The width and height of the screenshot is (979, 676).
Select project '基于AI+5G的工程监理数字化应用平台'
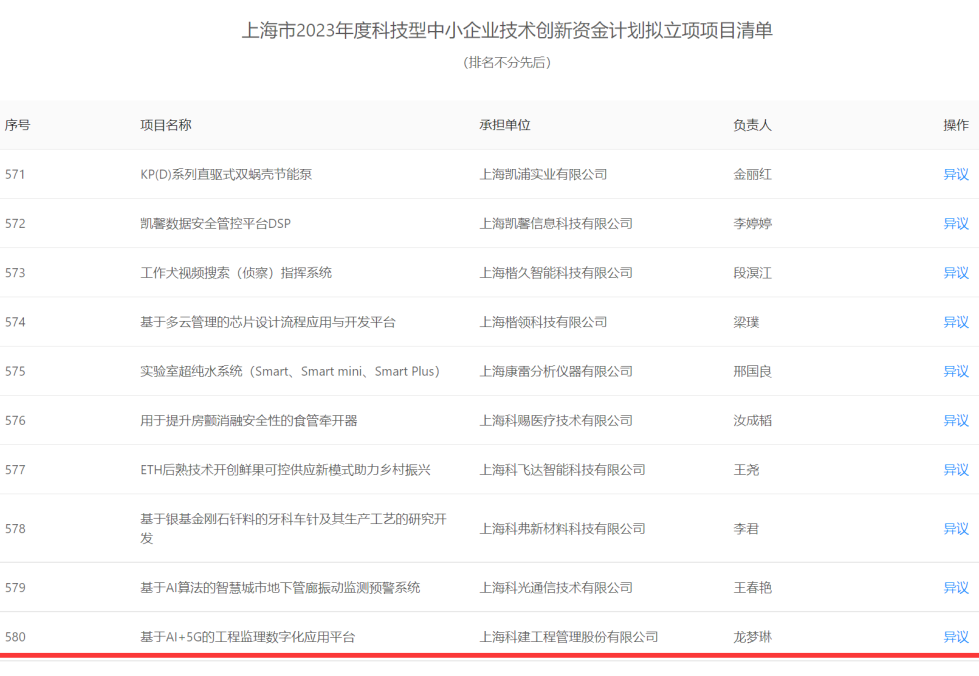click(247, 637)
